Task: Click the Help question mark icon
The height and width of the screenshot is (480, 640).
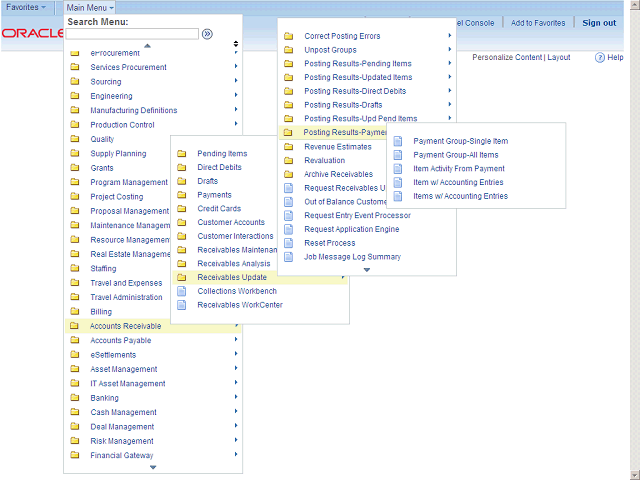Action: 599,58
